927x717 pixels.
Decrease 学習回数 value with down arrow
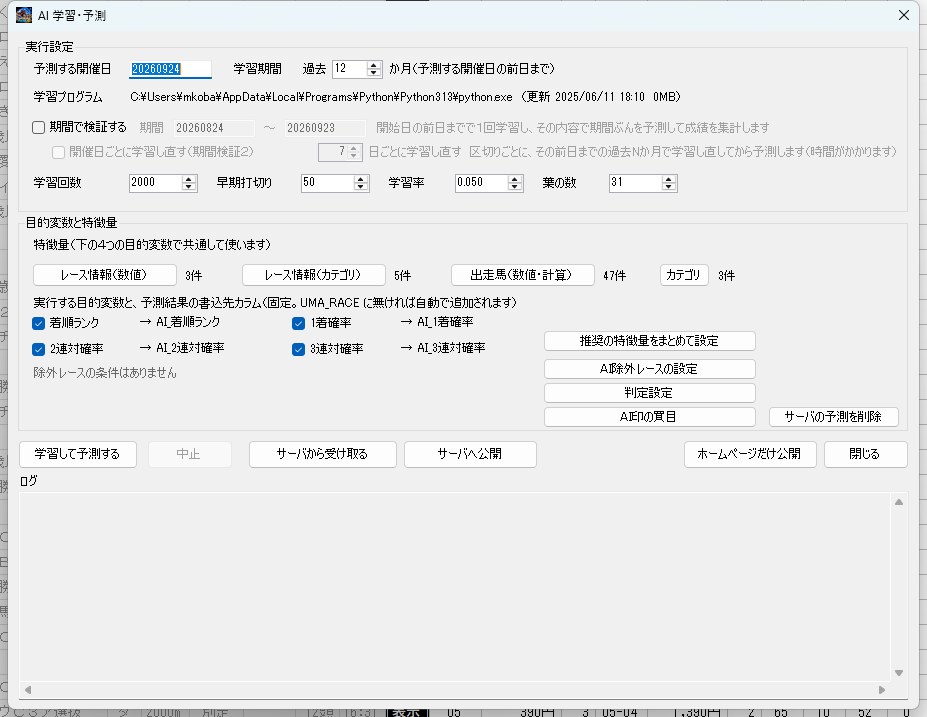(x=189, y=186)
